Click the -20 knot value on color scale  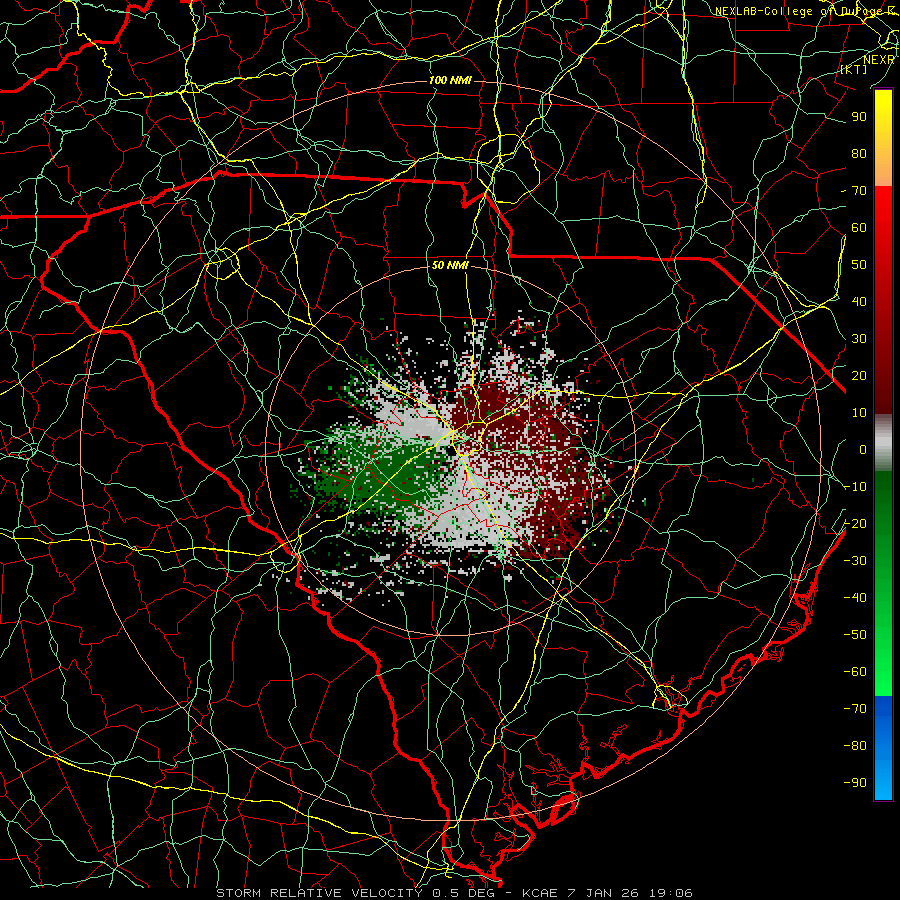pos(855,524)
